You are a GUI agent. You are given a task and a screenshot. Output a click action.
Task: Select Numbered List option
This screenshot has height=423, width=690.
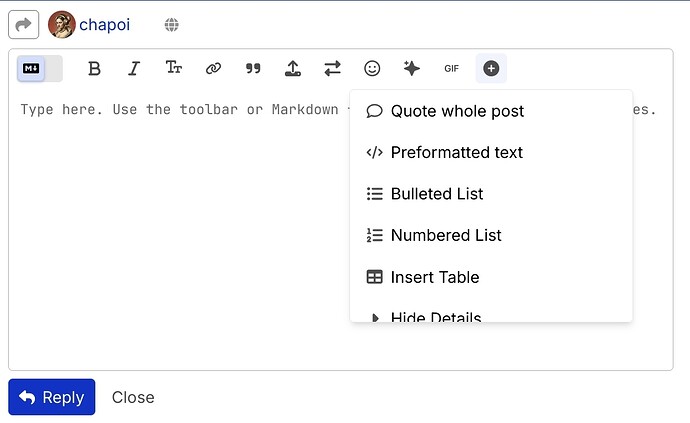pos(491,235)
